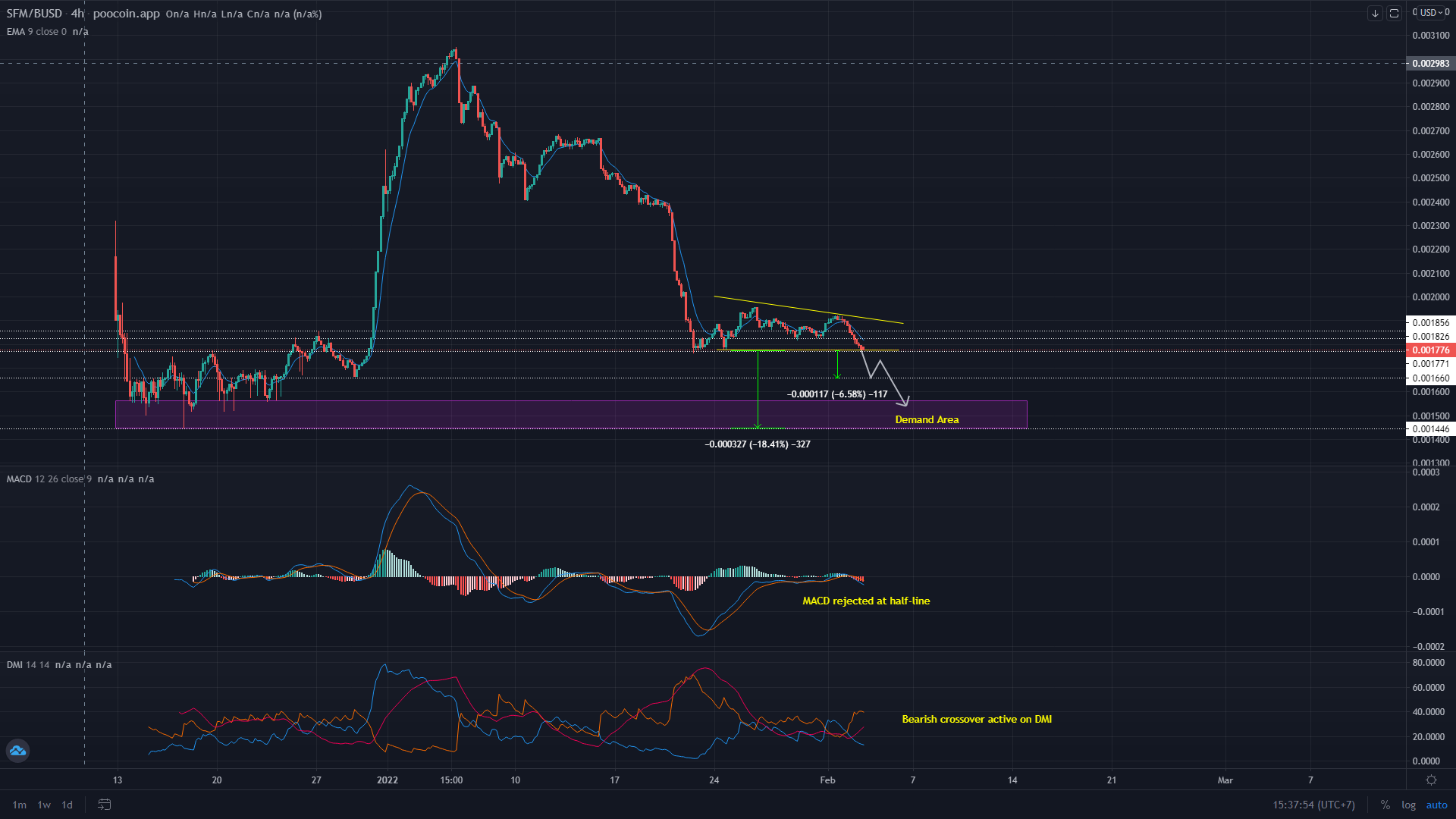This screenshot has width=1456, height=819.
Task: Toggle auto scale on the price axis
Action: pos(1437,805)
